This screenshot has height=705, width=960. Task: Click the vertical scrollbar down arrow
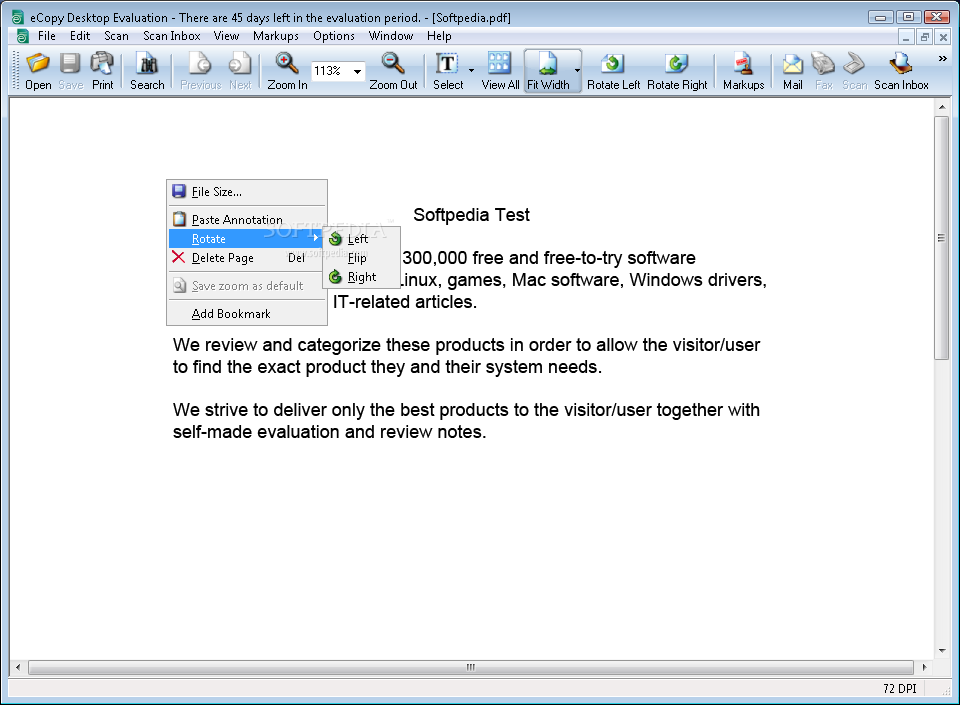(x=942, y=651)
